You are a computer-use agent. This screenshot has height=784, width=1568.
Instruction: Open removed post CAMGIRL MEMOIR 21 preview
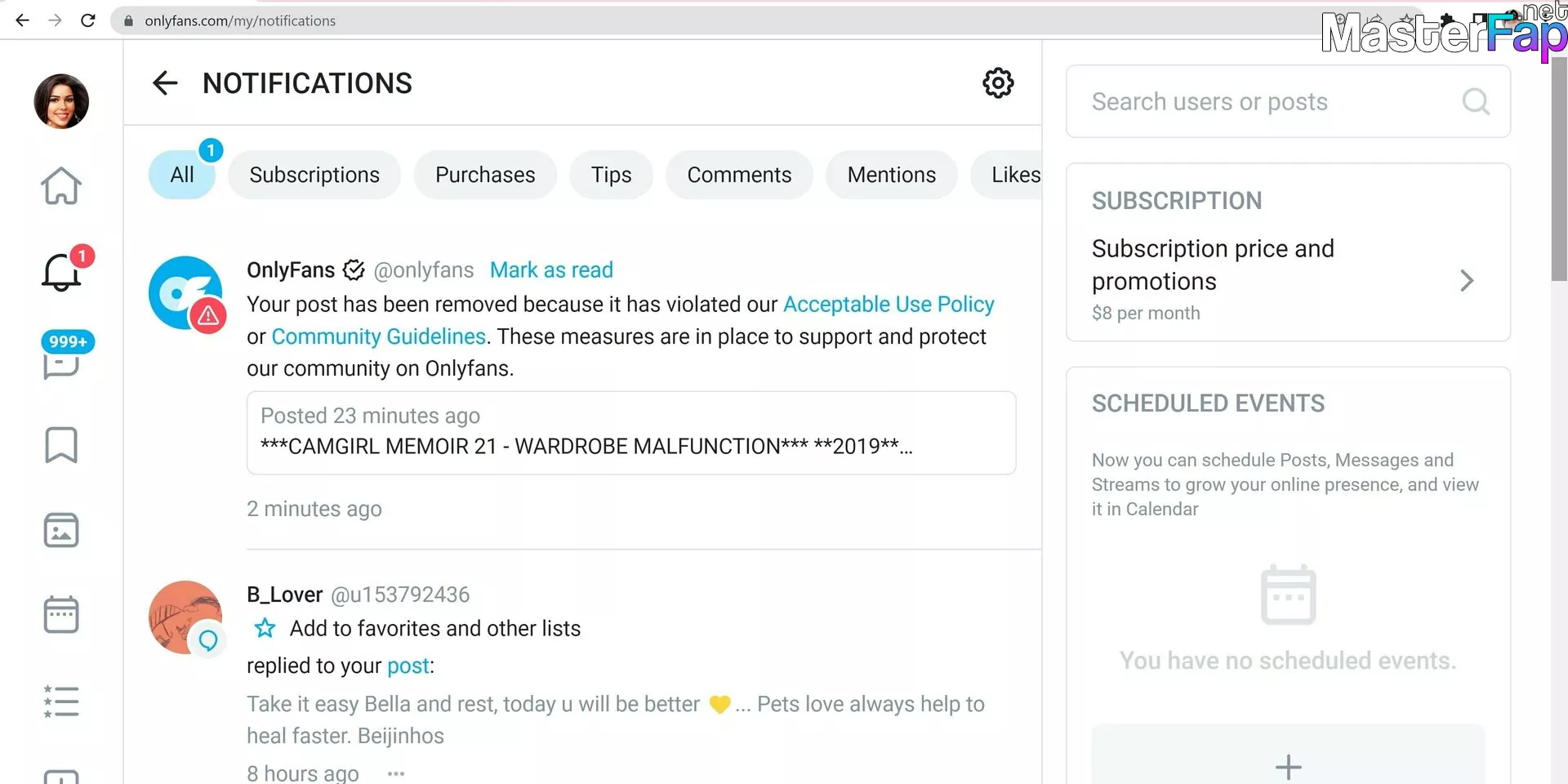coord(631,433)
